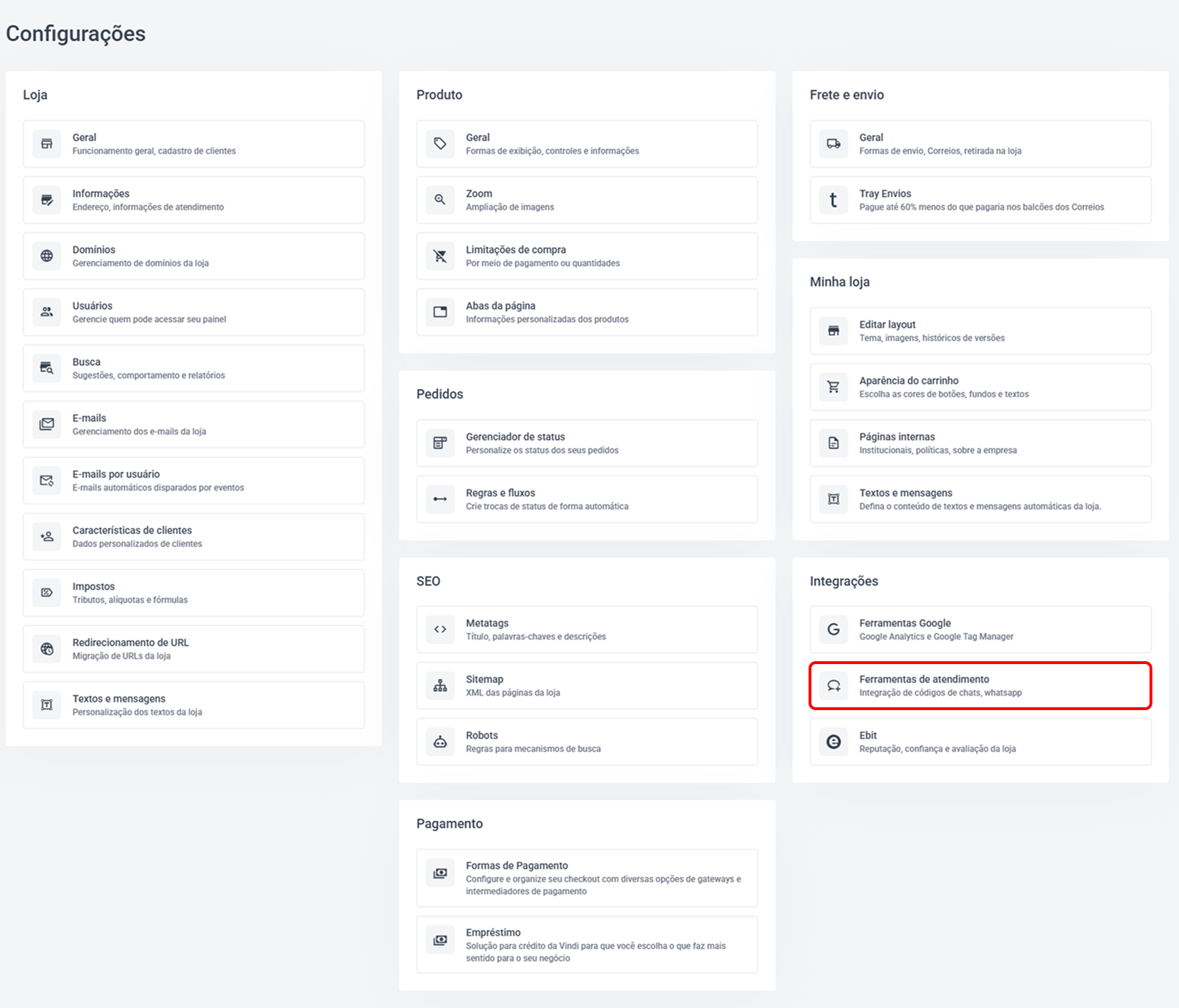Click the robot icon for Robots
The image size is (1179, 1008).
(x=440, y=742)
